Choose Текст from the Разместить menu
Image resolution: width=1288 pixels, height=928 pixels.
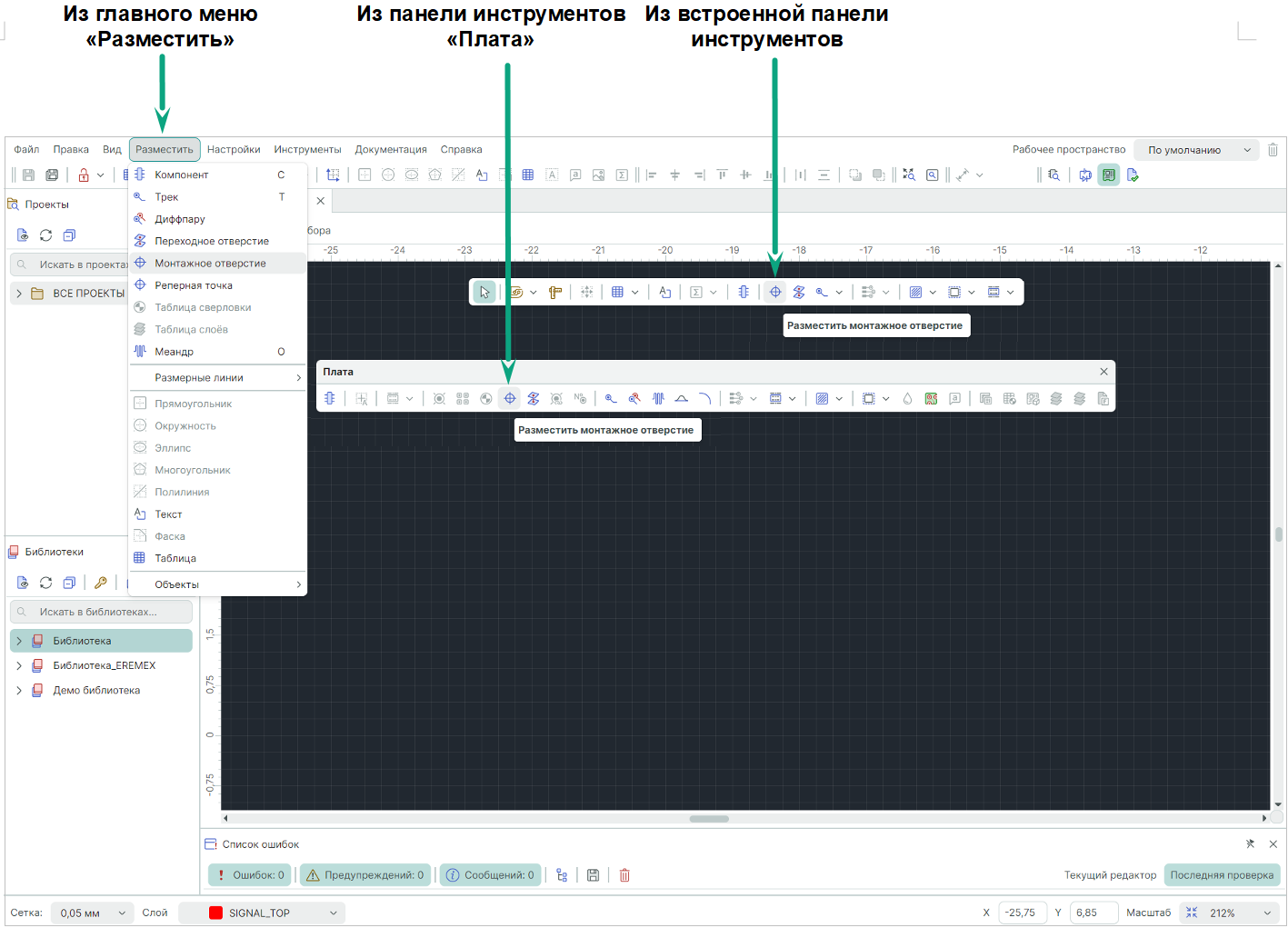click(217, 514)
